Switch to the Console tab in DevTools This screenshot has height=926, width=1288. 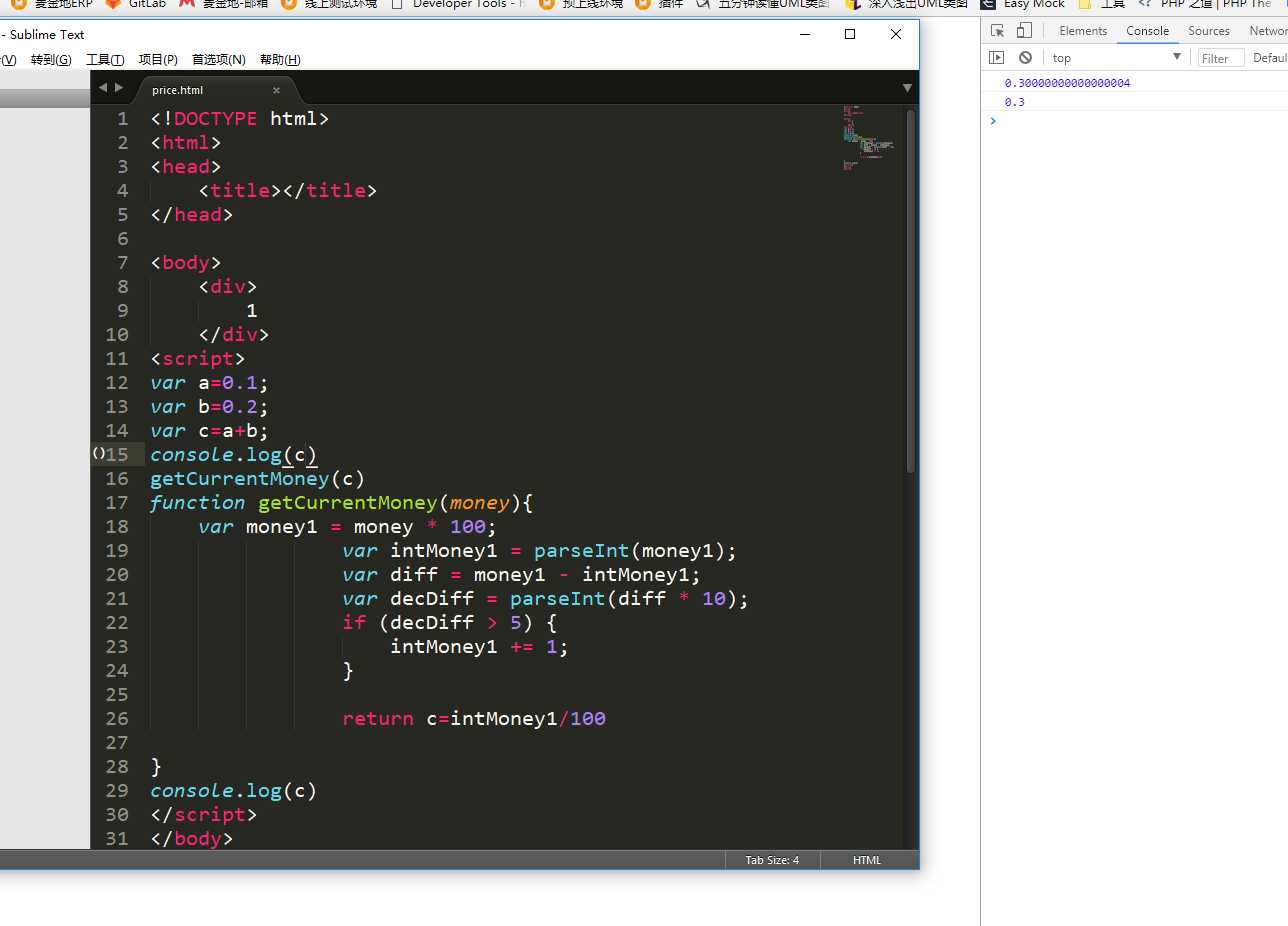coord(1147,31)
